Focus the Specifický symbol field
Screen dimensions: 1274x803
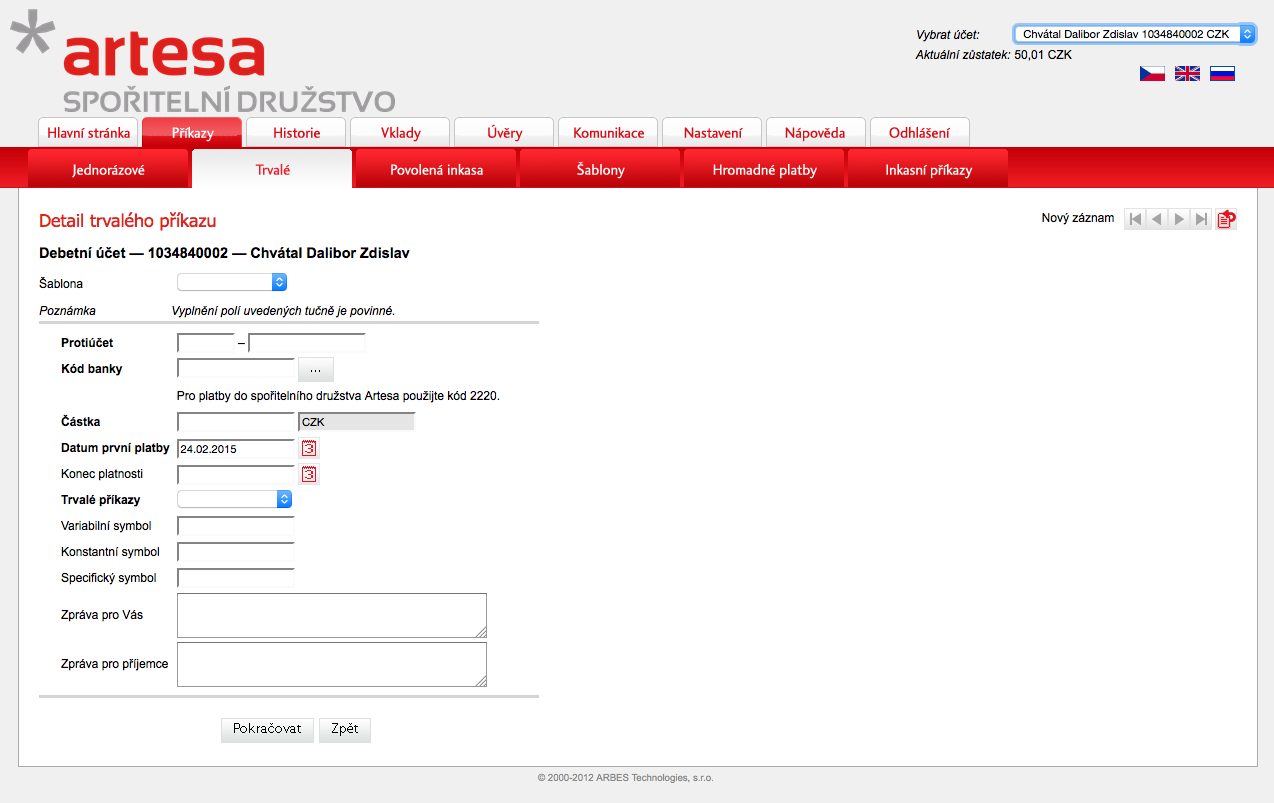coord(236,577)
